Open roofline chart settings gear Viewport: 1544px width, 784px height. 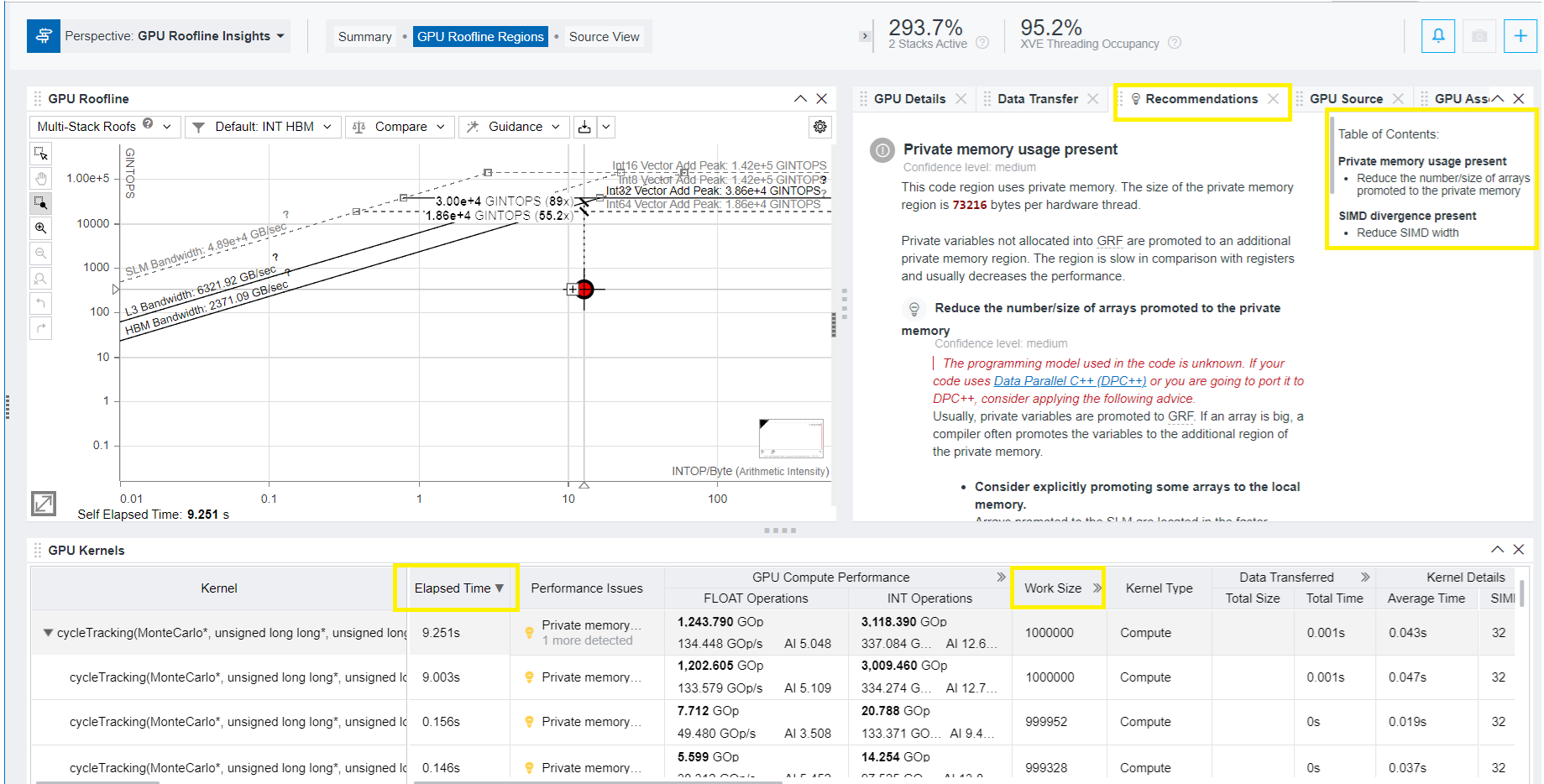[x=819, y=127]
